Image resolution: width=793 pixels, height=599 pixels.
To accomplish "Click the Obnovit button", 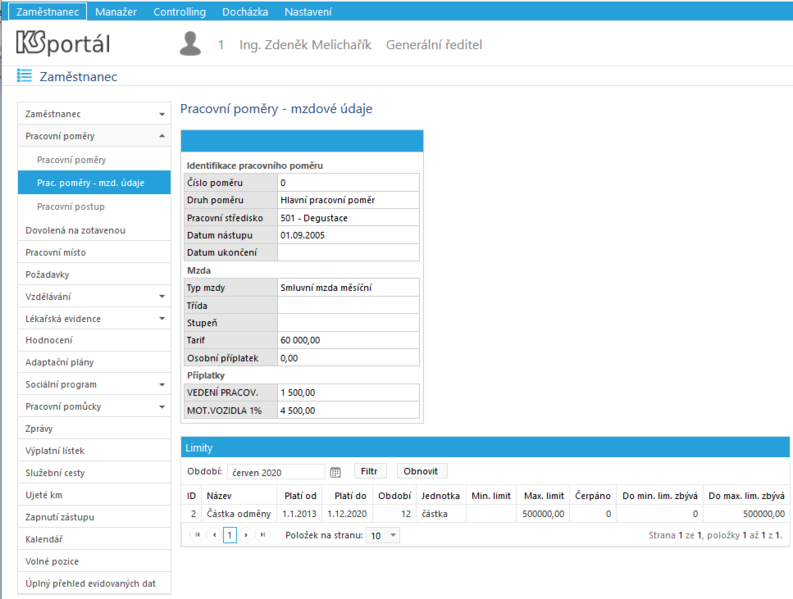I will click(421, 471).
